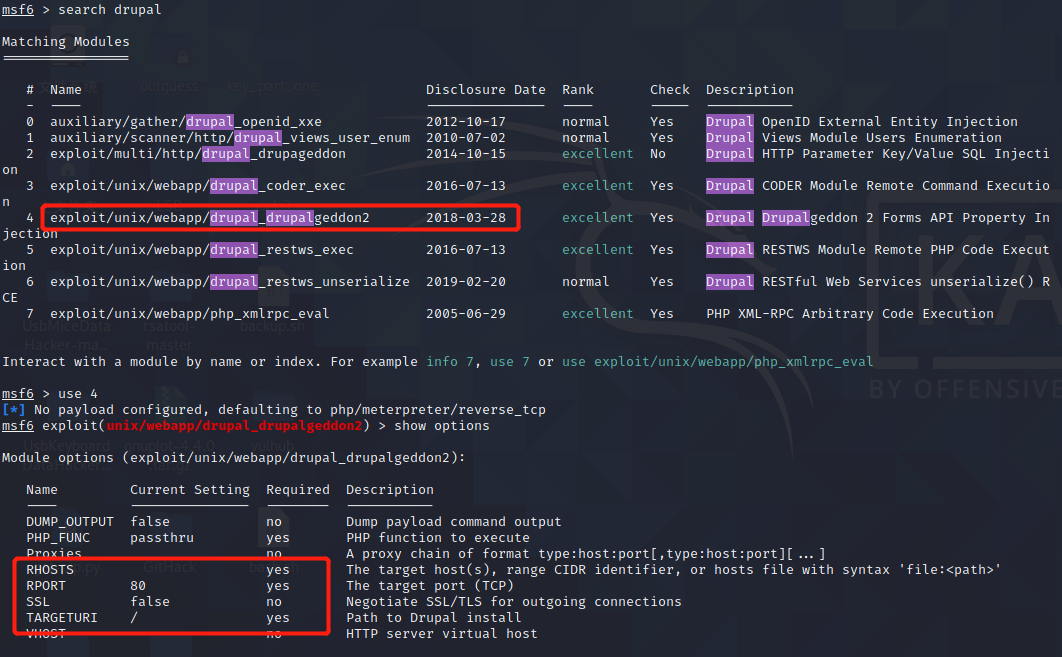Click the 'Required' column header
Image resolution: width=1062 pixels, height=657 pixels.
298,490
